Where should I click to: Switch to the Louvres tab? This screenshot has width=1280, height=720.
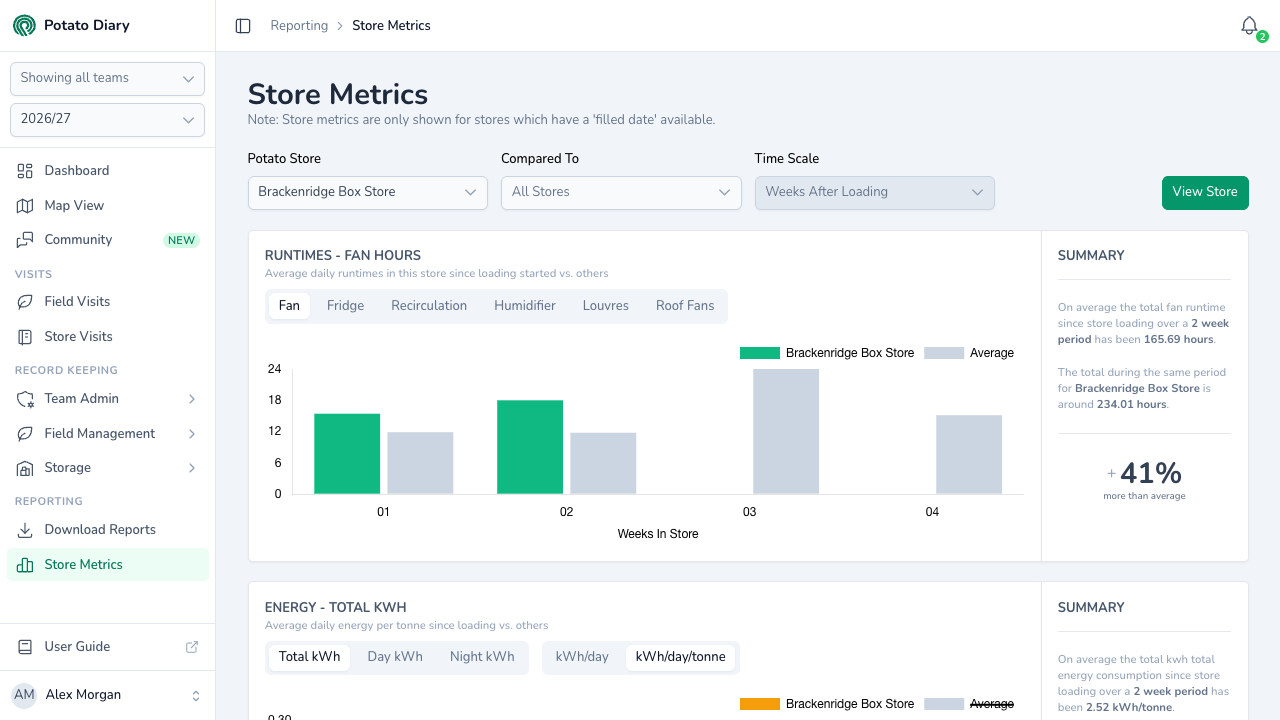(x=606, y=306)
